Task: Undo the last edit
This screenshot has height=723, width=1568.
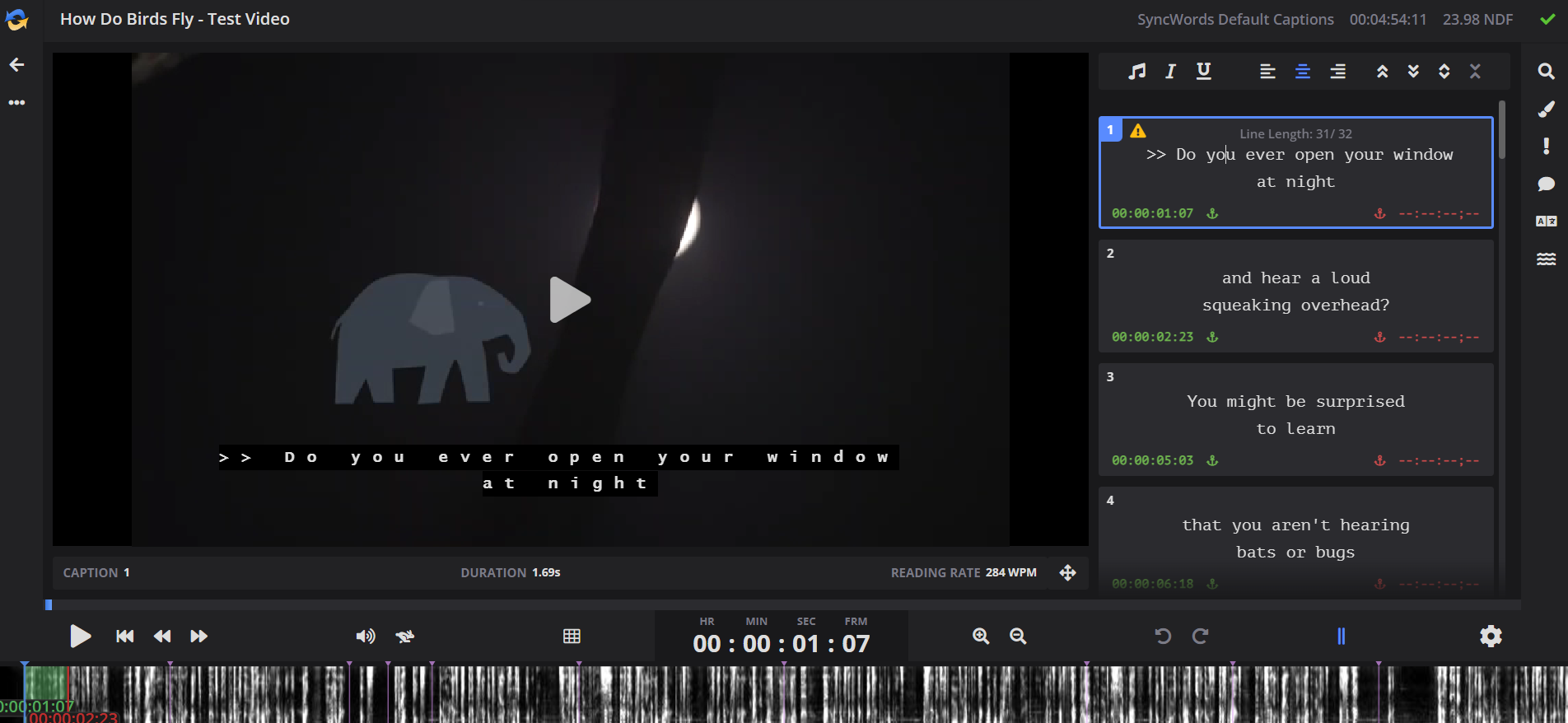Action: coord(1163,637)
